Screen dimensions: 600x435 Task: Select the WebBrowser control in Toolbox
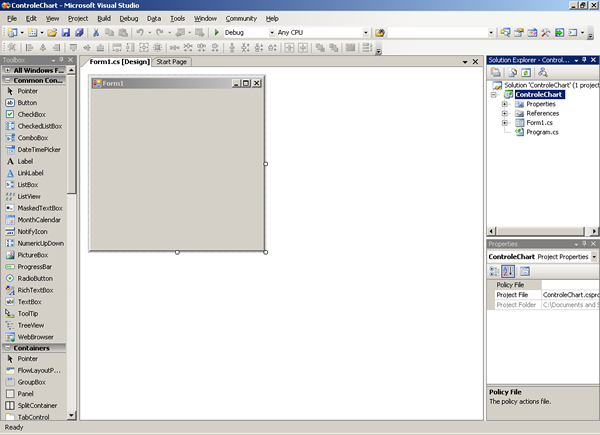pyautogui.click(x=34, y=337)
